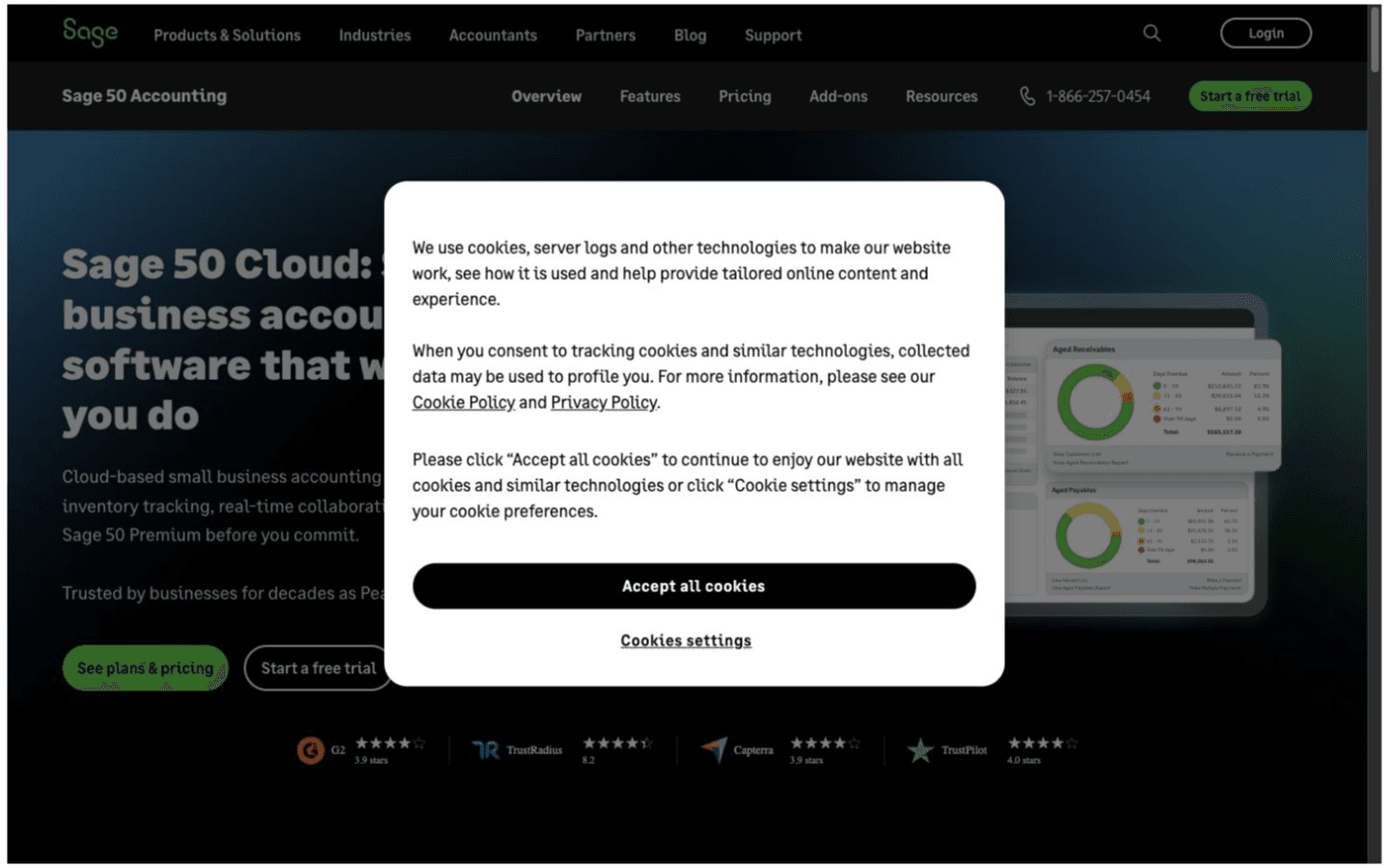
Task: Click the phone icon beside 1-866-257-0454
Action: point(1027,95)
